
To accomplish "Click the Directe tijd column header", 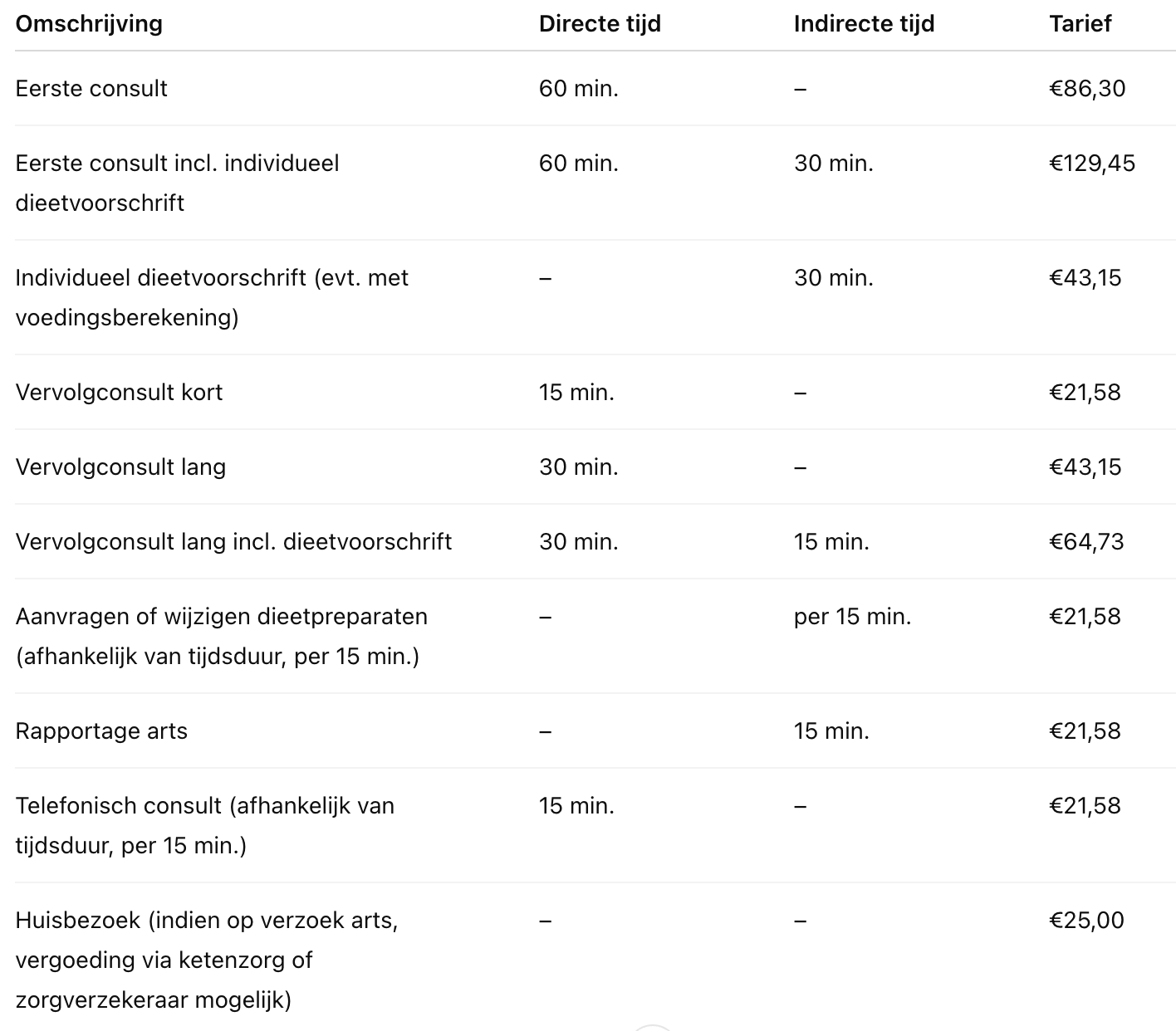I will (x=600, y=23).
